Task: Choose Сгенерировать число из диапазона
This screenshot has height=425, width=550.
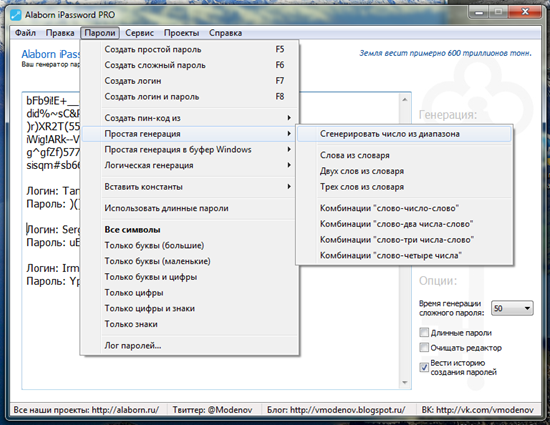Action: pyautogui.click(x=404, y=134)
